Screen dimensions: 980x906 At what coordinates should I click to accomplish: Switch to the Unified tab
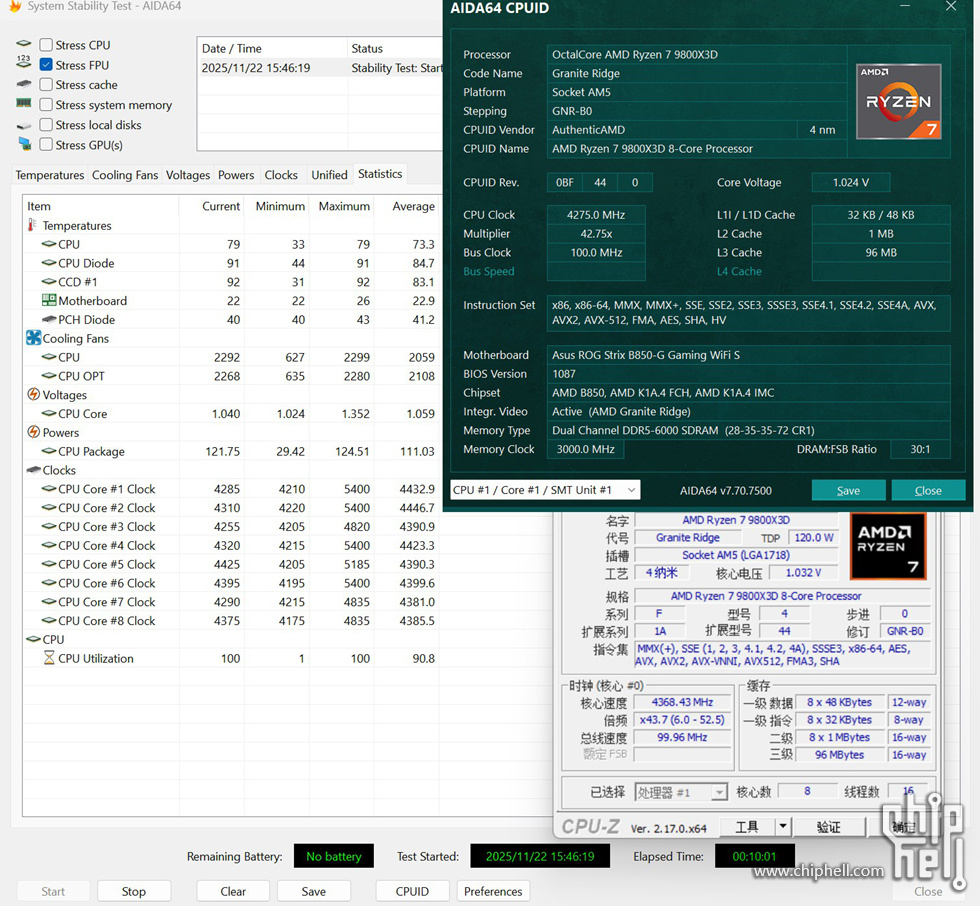click(329, 175)
